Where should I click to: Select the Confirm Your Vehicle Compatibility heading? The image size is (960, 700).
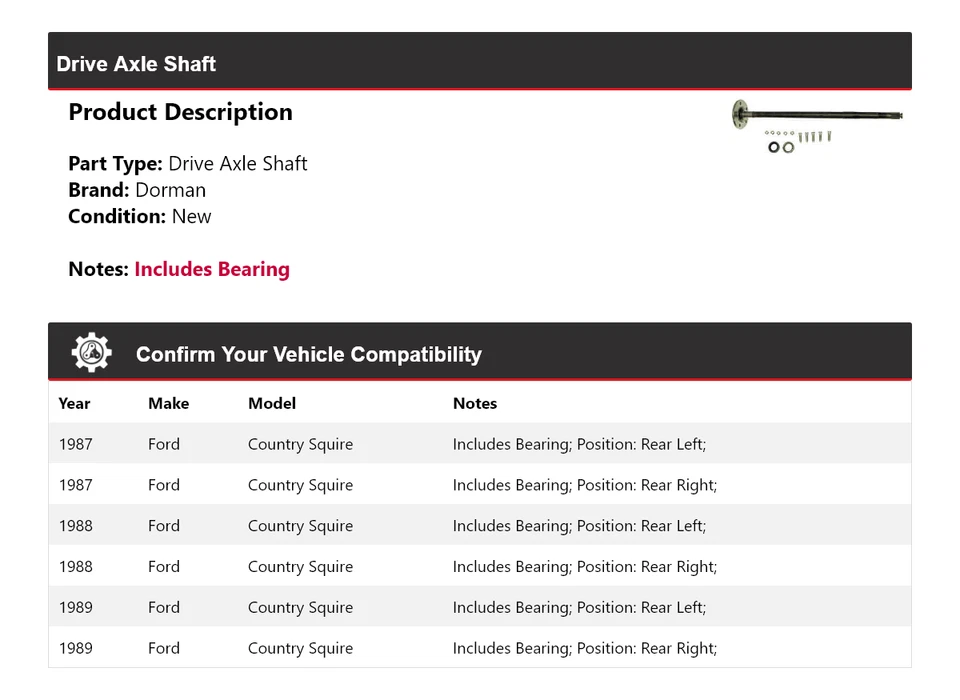tap(308, 355)
